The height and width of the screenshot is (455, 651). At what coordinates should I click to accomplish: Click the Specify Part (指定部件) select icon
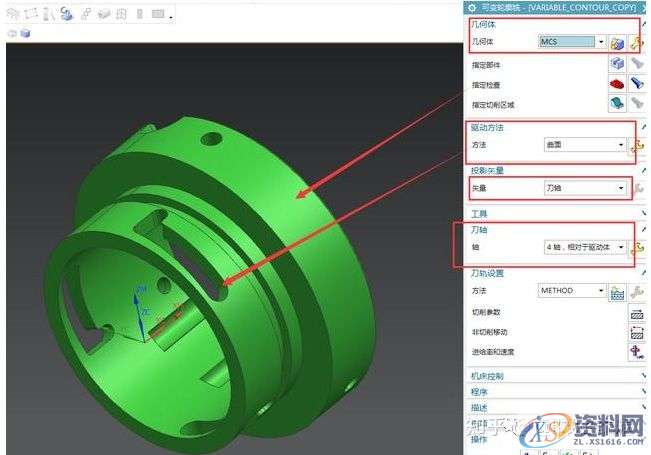(x=616, y=64)
